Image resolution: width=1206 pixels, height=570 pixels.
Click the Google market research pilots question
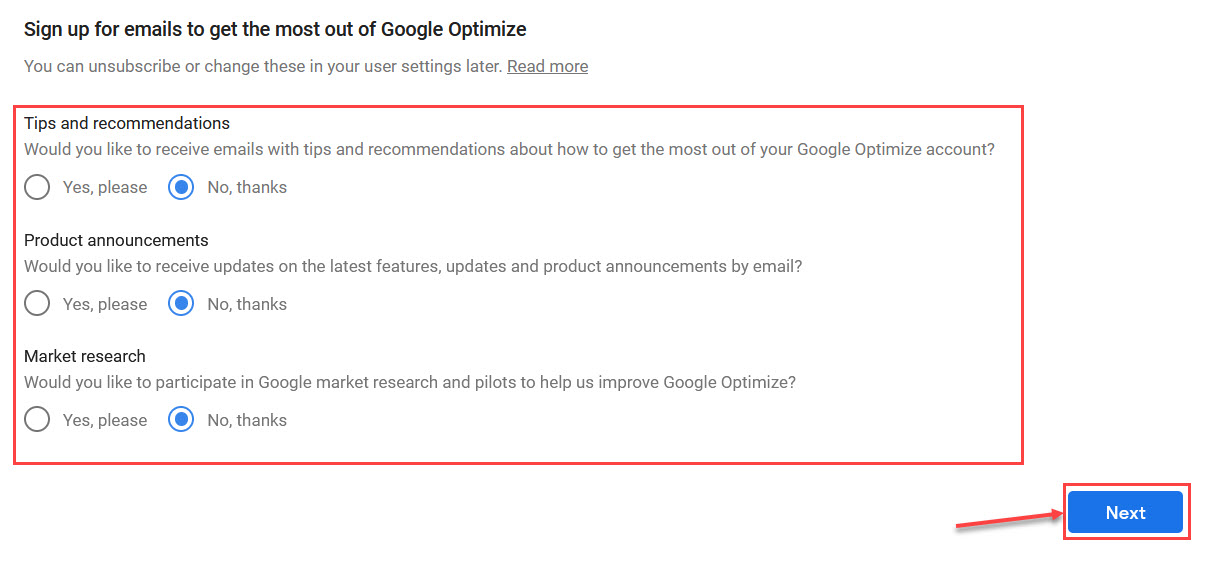point(410,382)
